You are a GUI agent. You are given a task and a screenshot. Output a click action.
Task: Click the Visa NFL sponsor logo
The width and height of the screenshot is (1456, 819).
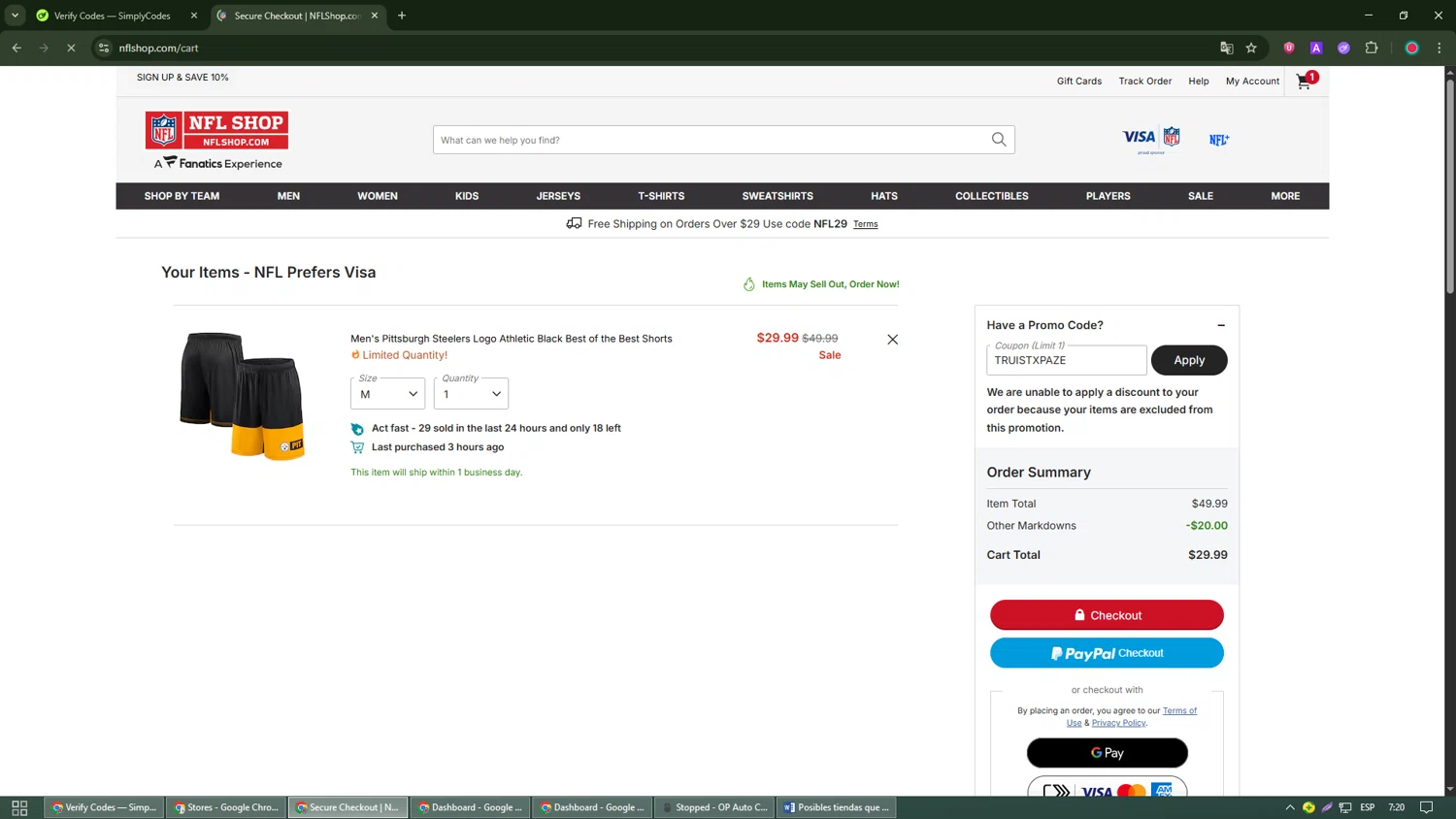[x=1151, y=140]
